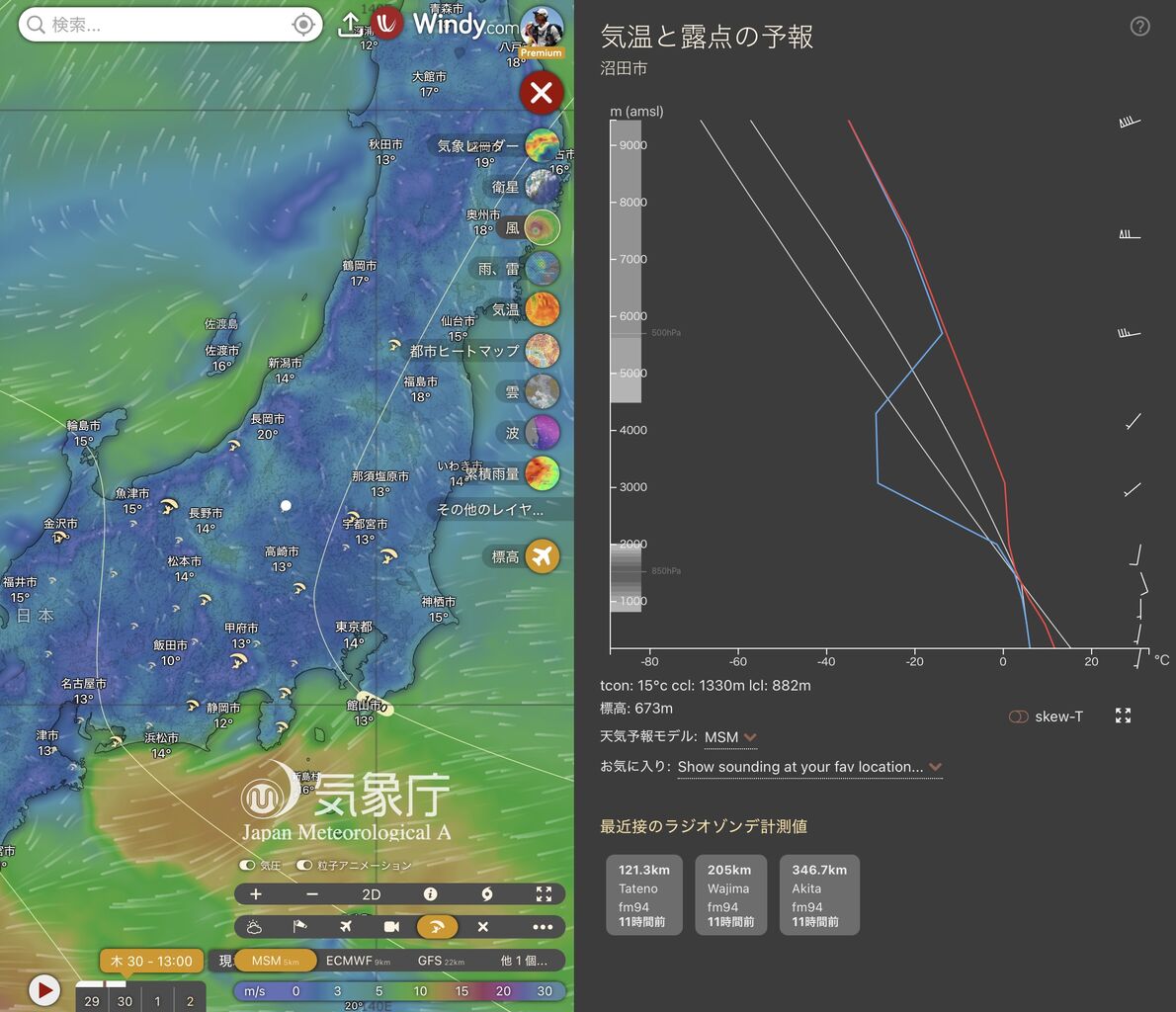This screenshot has height=1012, width=1176.
Task: Select the GFS 22km model tab
Action: point(441,961)
